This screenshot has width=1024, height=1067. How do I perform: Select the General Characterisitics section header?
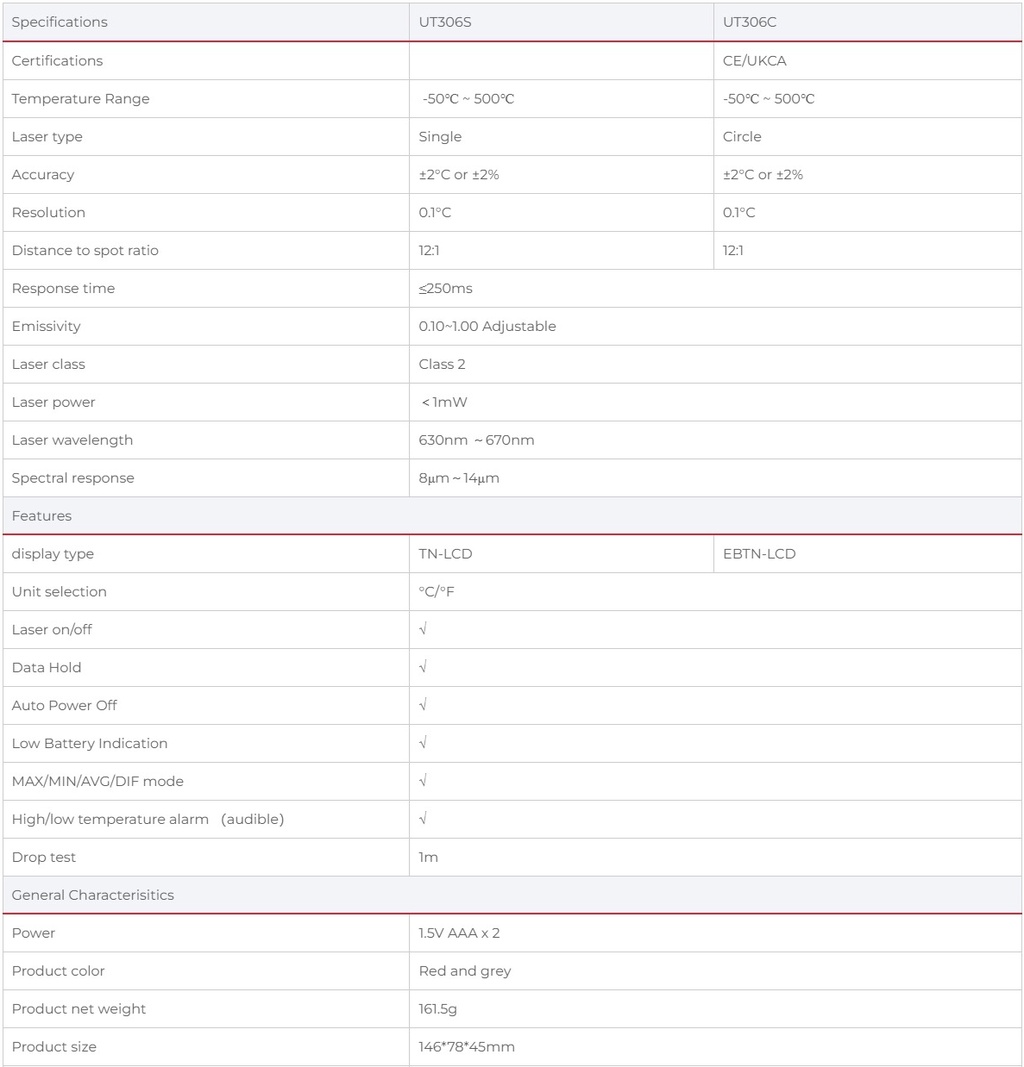(512, 895)
